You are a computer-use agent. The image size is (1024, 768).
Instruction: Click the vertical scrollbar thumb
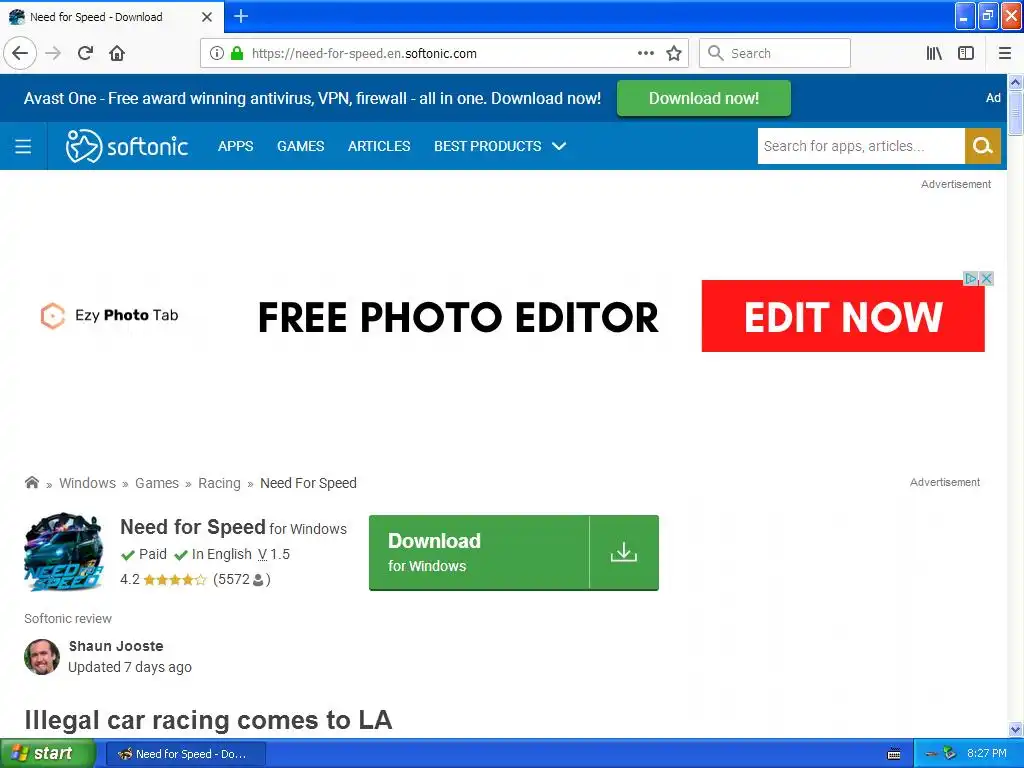(1015, 113)
